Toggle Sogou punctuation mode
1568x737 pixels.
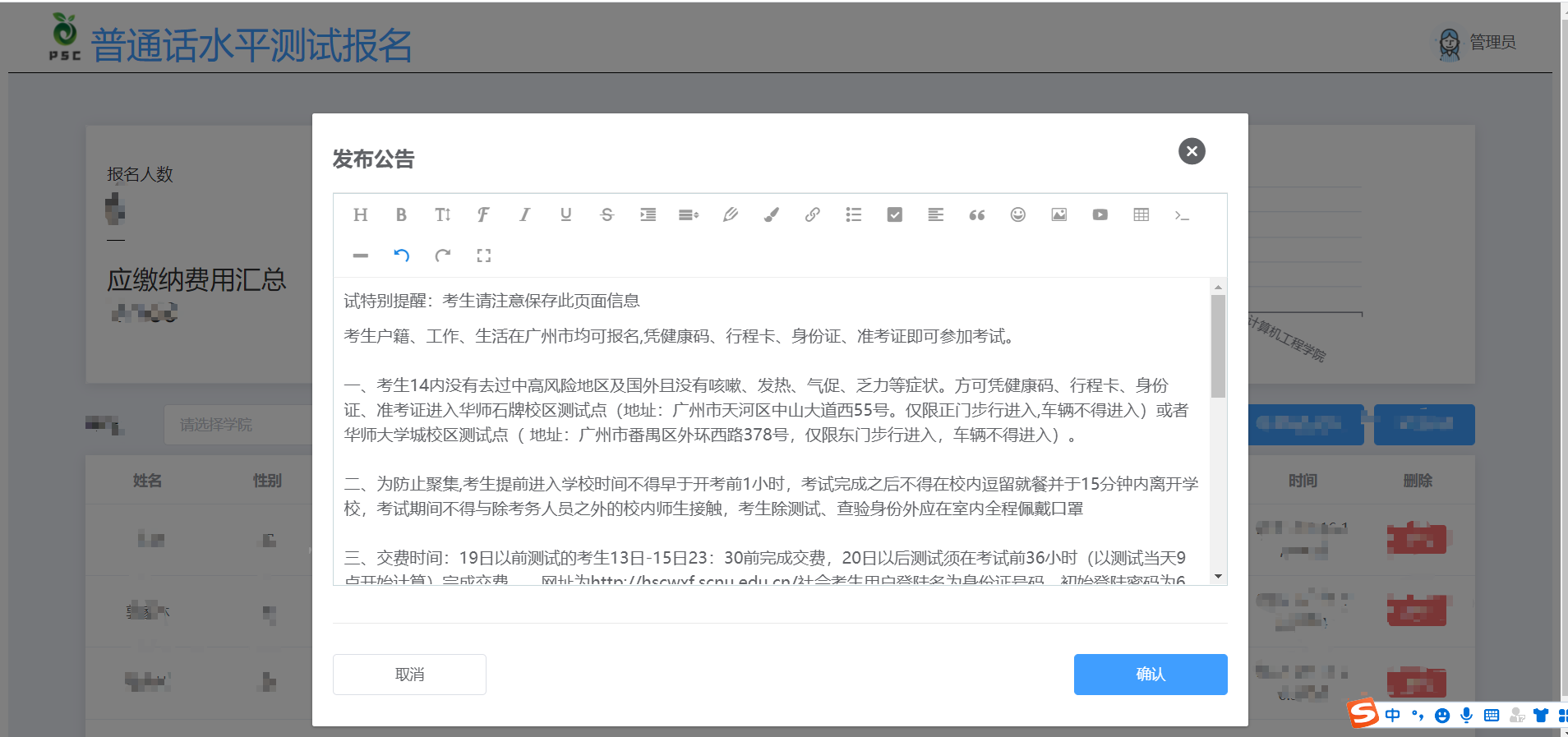(x=1418, y=715)
